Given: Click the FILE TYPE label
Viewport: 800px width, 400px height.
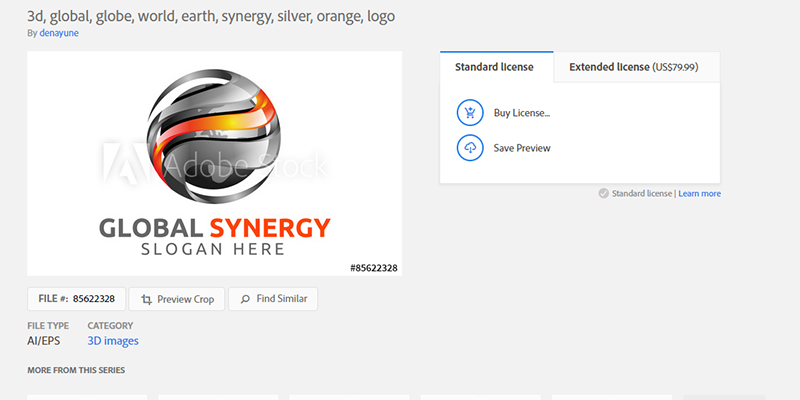Looking at the screenshot, I should click(48, 326).
